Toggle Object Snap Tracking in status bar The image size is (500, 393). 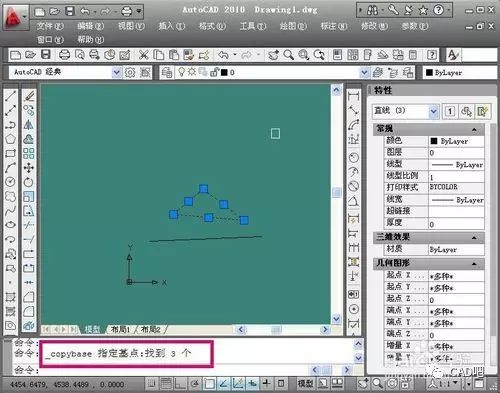pyautogui.click(x=224, y=384)
